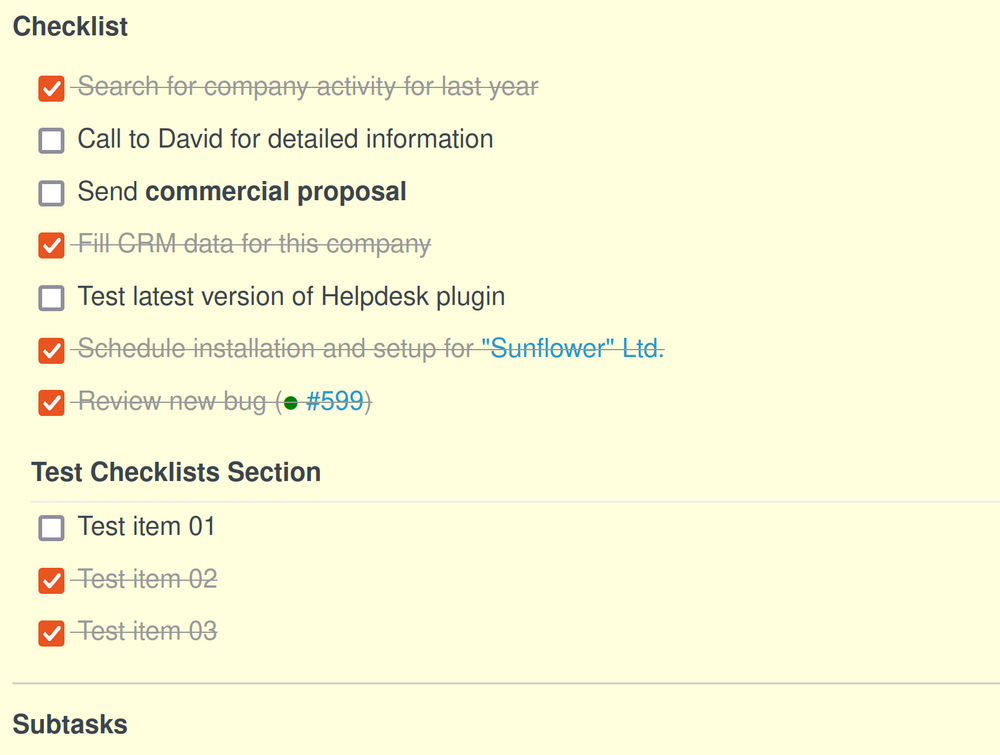The height and width of the screenshot is (755, 1000).
Task: Check the 'Test item 01' box
Action: tap(51, 527)
